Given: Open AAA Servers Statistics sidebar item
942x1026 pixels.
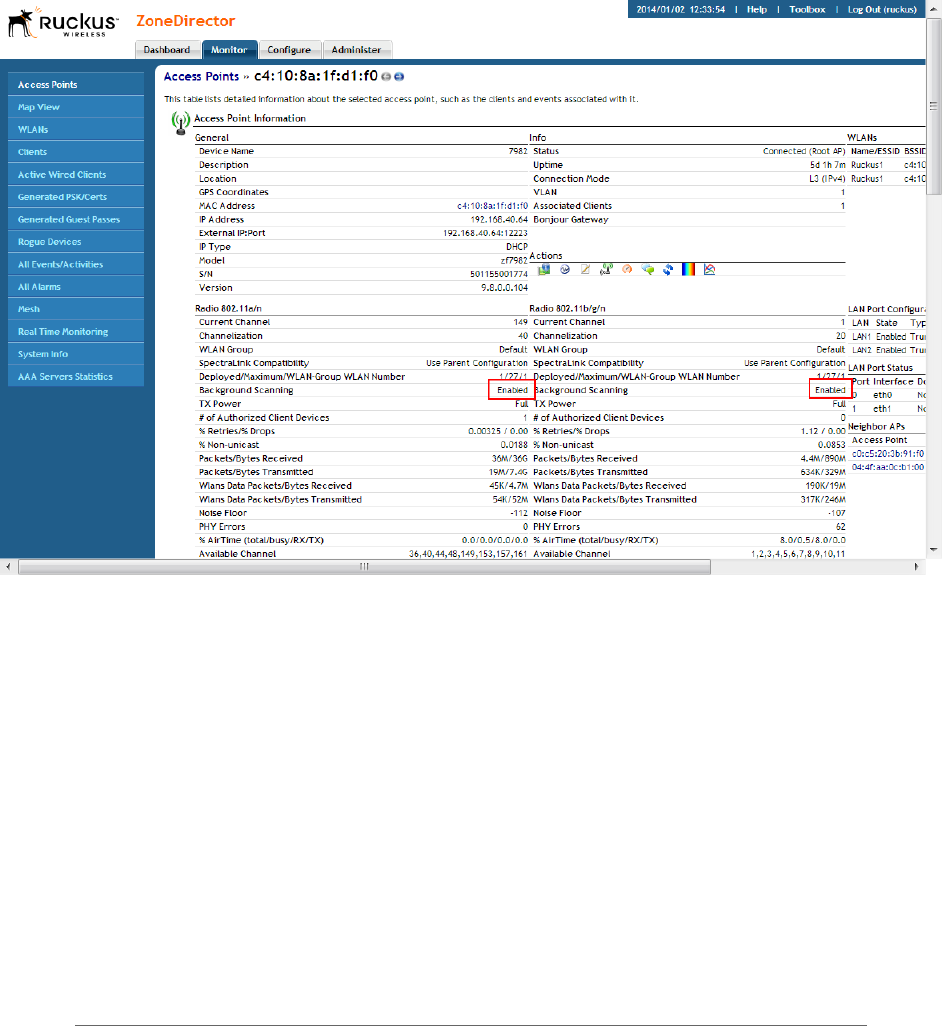Looking at the screenshot, I should pyautogui.click(x=76, y=377).
